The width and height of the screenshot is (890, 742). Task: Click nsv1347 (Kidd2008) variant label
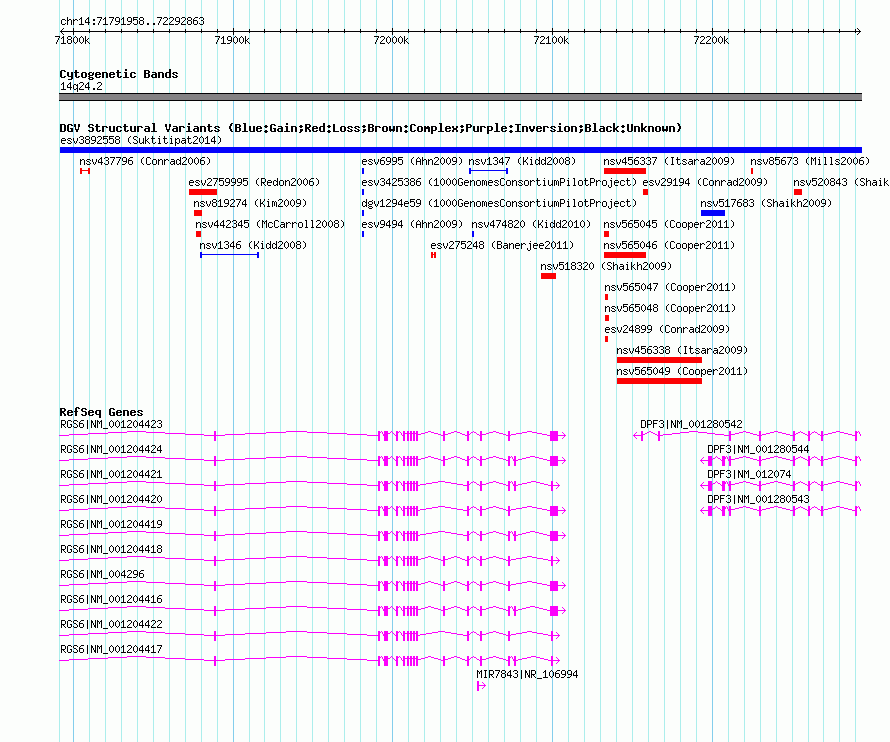pyautogui.click(x=522, y=161)
